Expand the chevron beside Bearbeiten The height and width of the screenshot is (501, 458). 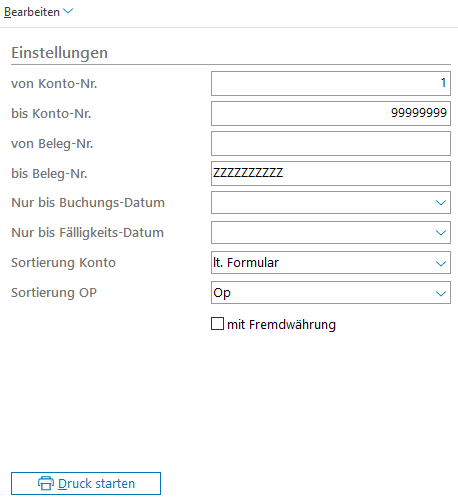coord(68,11)
